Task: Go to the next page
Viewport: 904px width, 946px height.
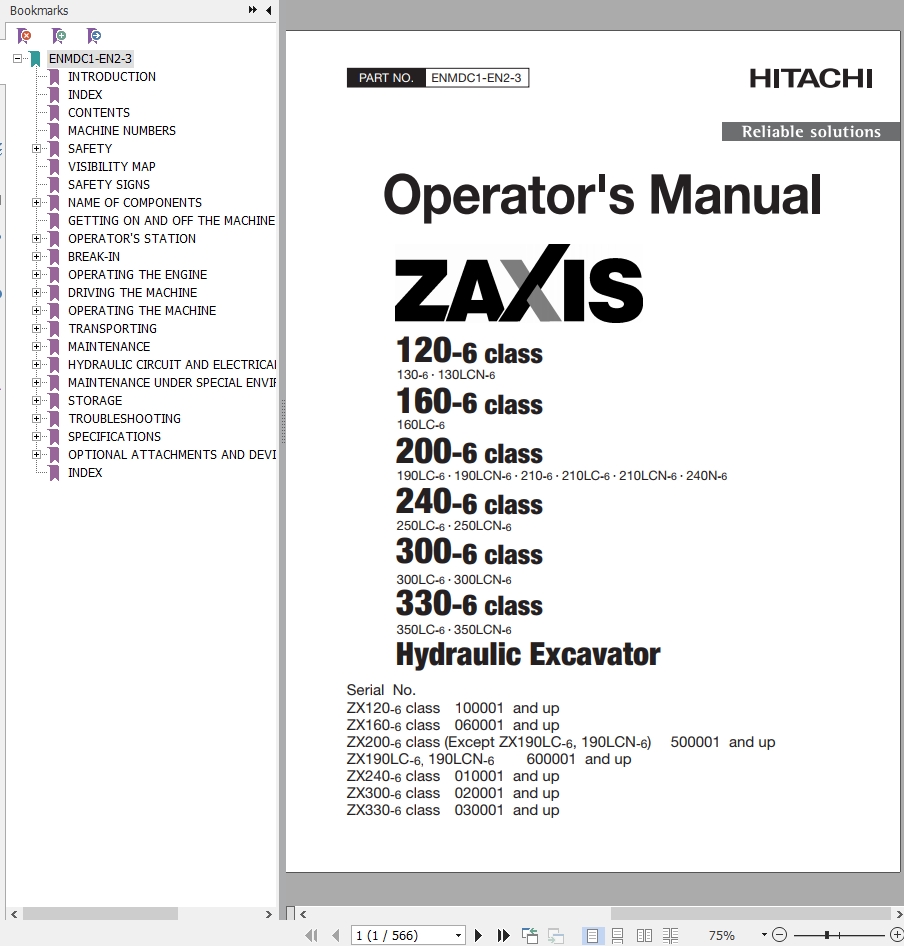Action: (479, 935)
